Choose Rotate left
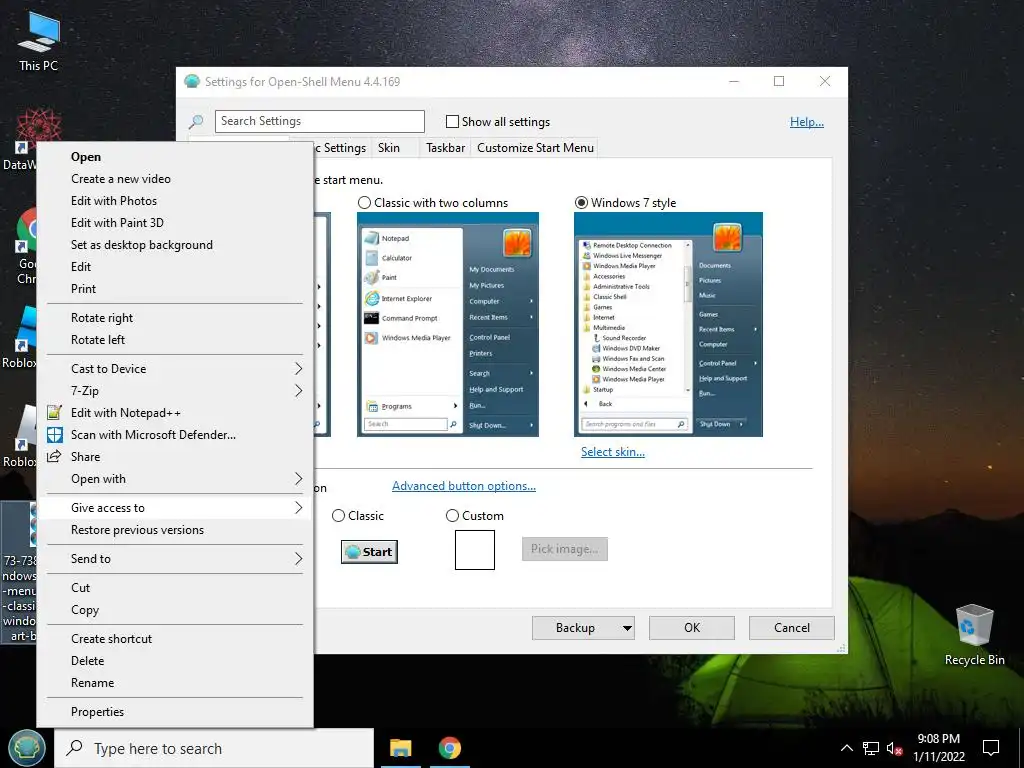This screenshot has width=1024, height=768. 175,340
